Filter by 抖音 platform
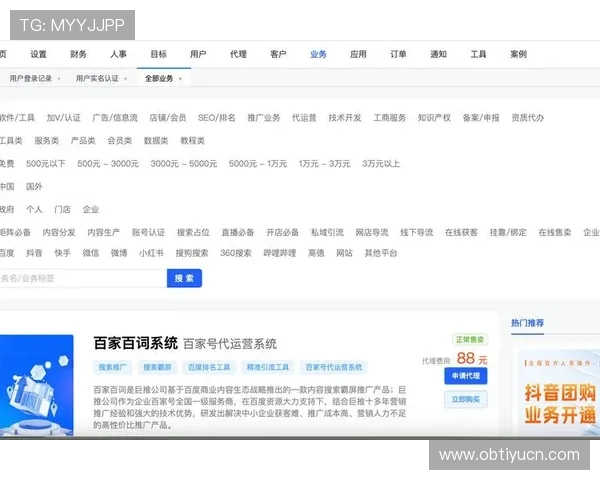 point(34,253)
